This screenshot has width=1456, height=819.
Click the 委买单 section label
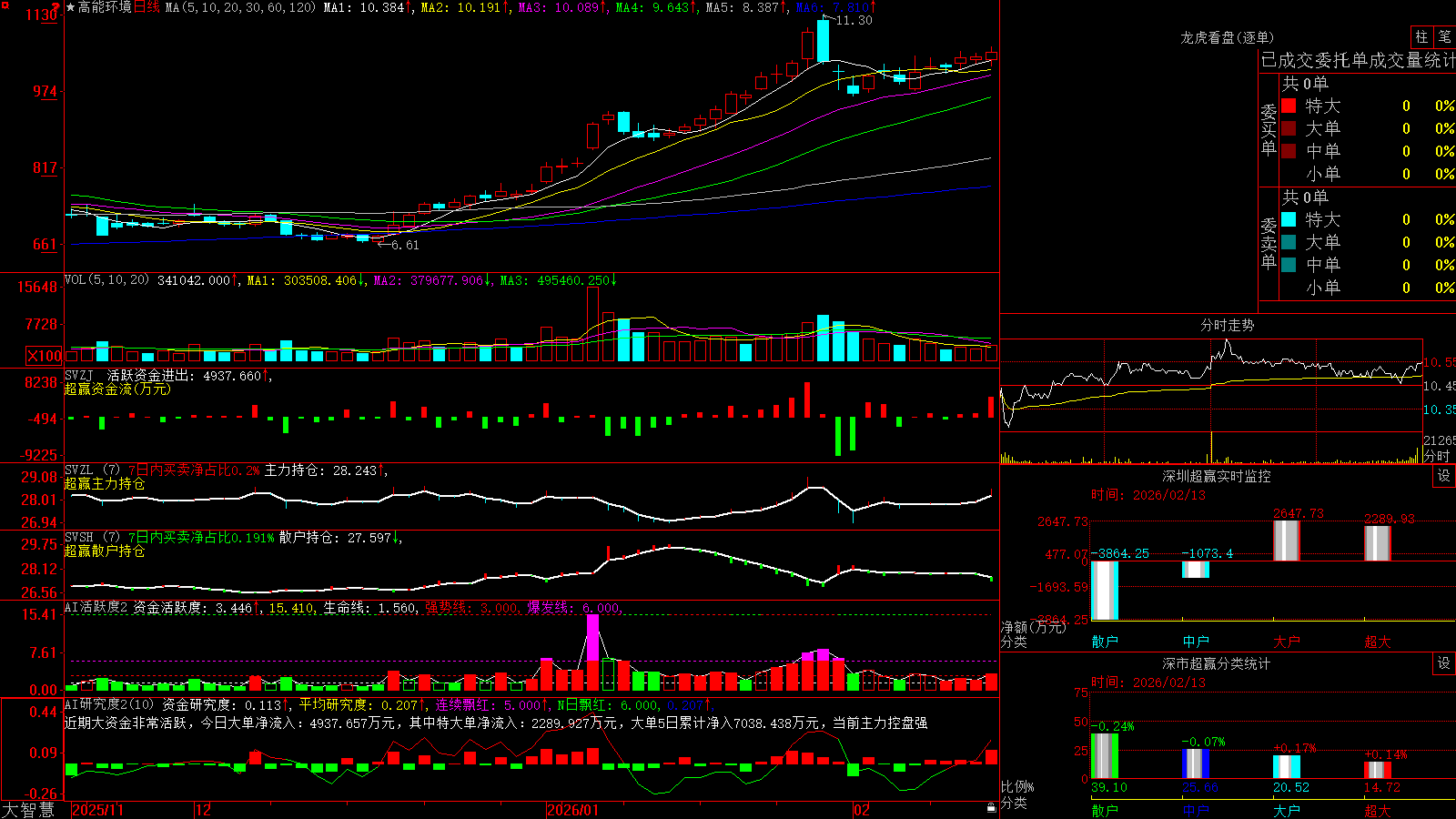point(1269,130)
